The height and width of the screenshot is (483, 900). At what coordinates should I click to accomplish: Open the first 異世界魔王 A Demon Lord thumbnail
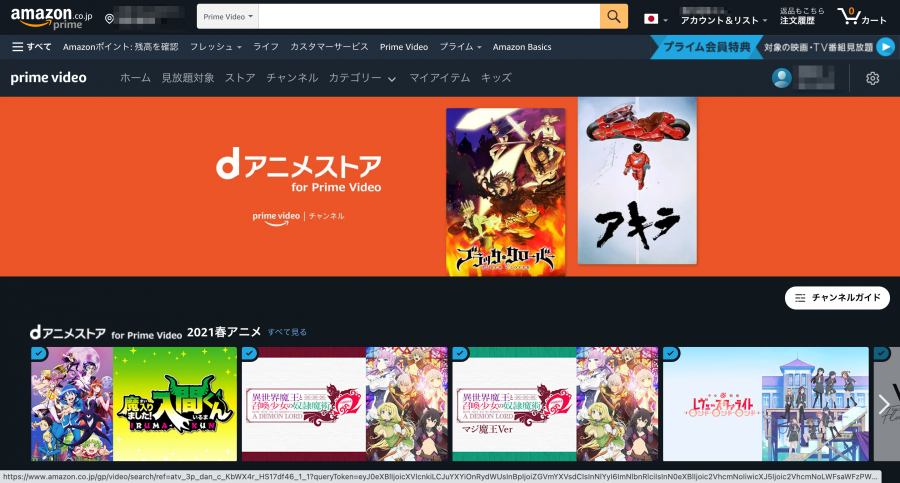[x=344, y=404]
